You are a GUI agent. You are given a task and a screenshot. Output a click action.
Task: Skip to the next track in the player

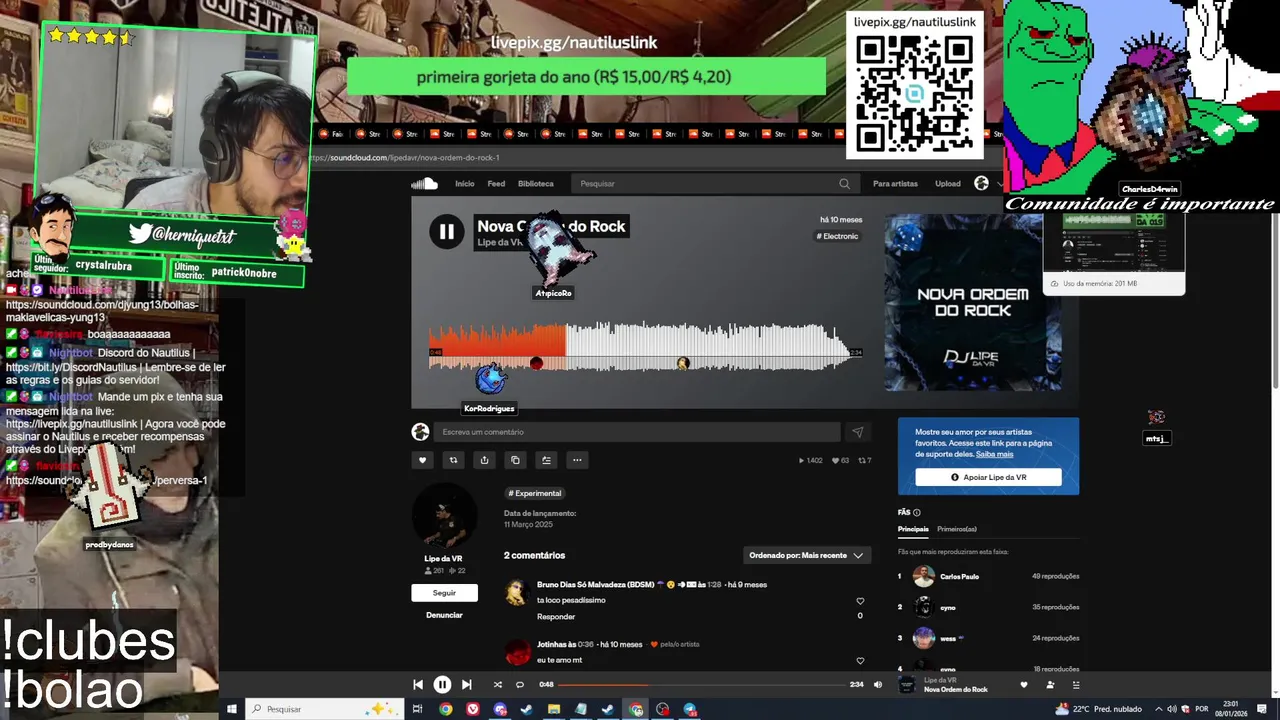466,685
